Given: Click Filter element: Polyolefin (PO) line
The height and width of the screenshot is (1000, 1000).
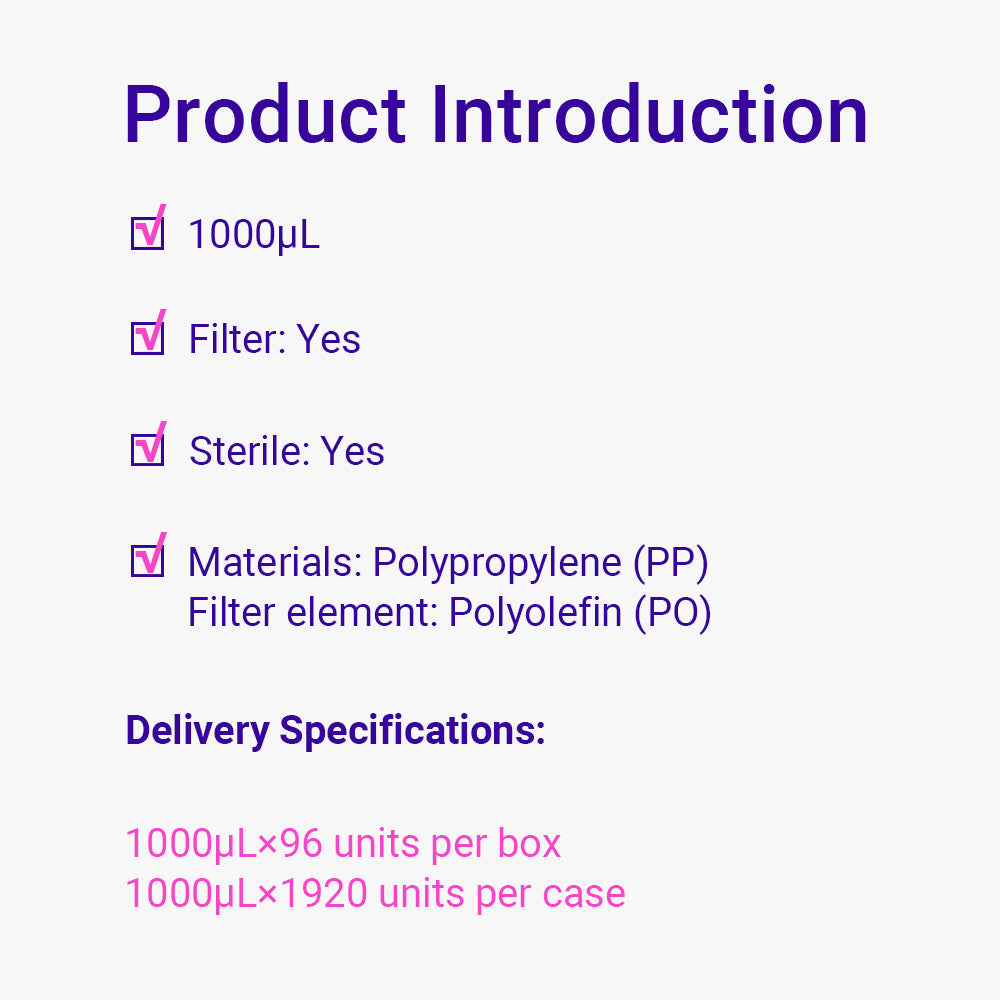Looking at the screenshot, I should [449, 614].
